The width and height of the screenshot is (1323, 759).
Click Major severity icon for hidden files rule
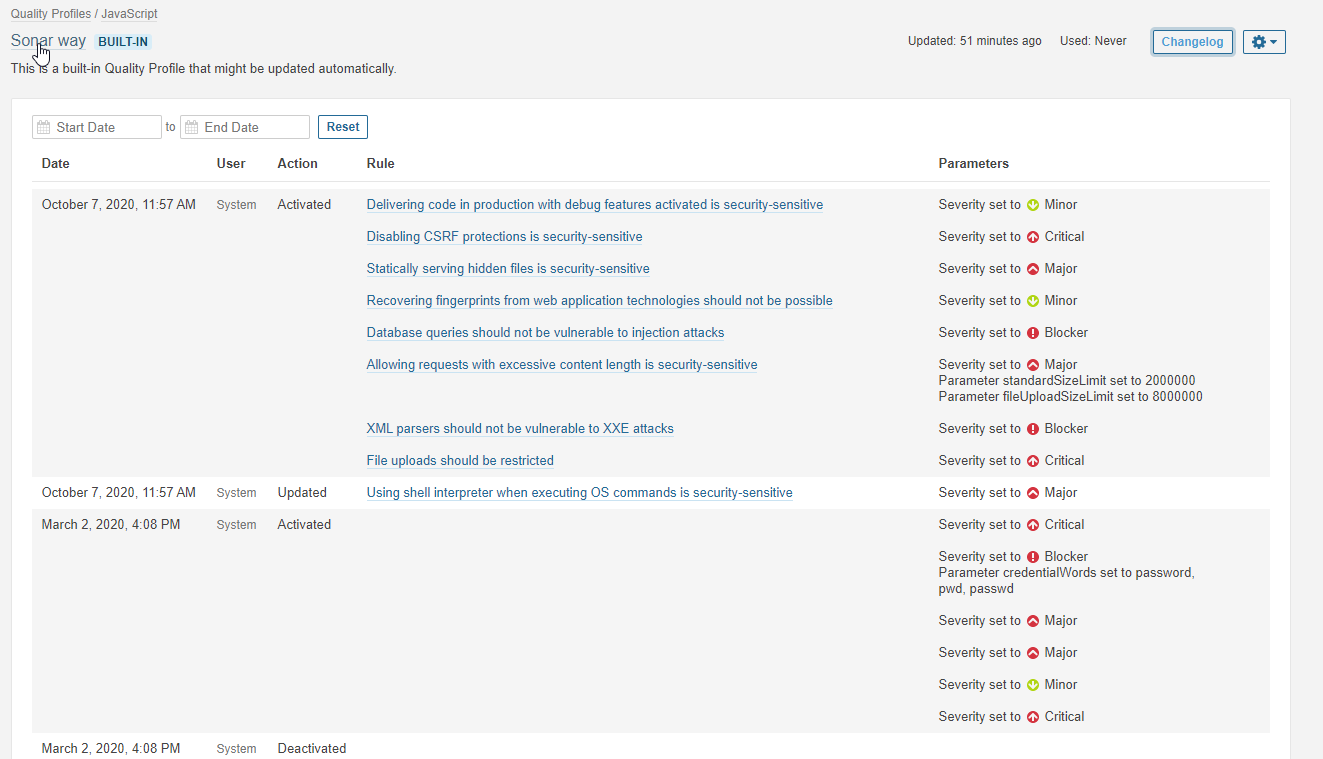click(1033, 269)
